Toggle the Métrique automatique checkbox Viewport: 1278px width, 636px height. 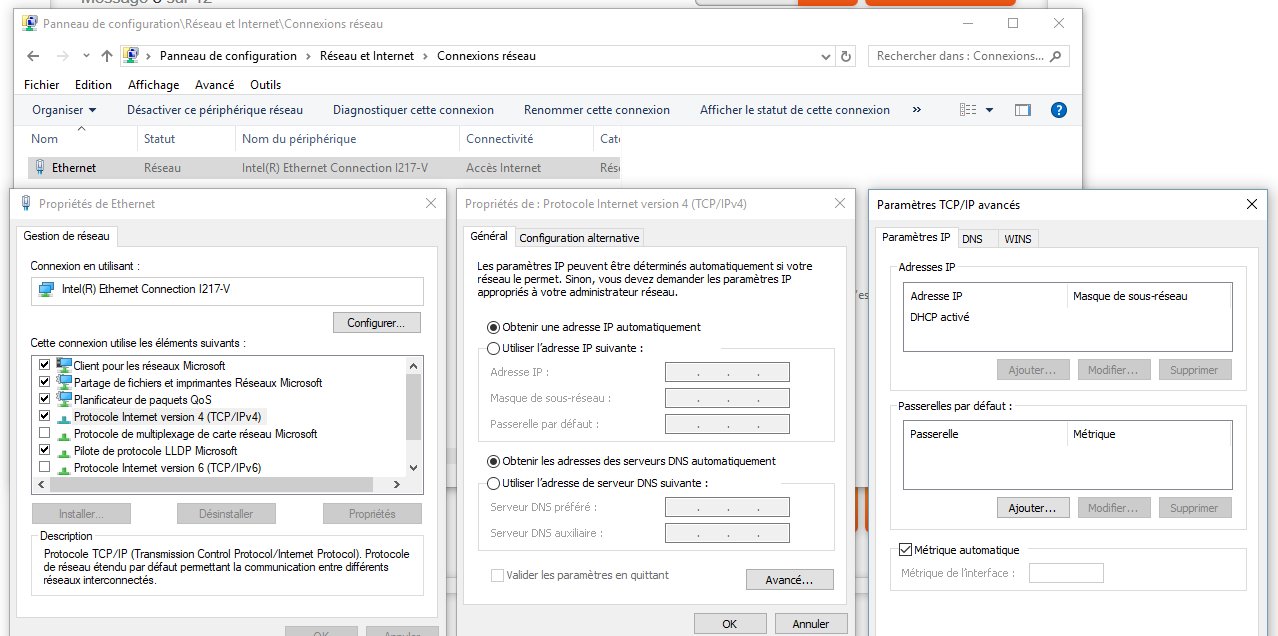[x=906, y=550]
